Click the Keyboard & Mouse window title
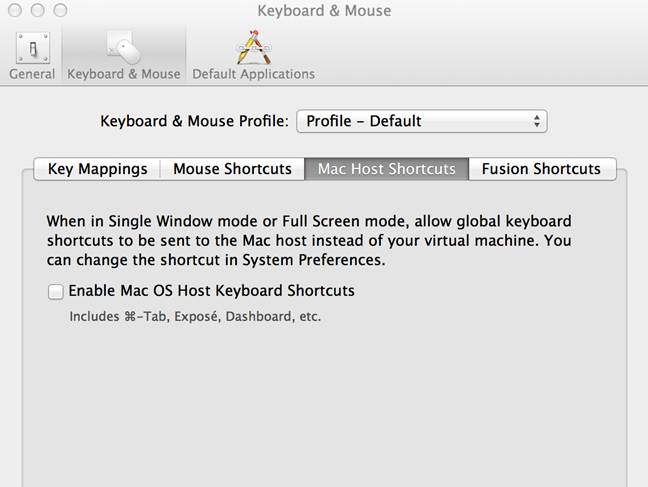648x487 pixels. tap(324, 11)
